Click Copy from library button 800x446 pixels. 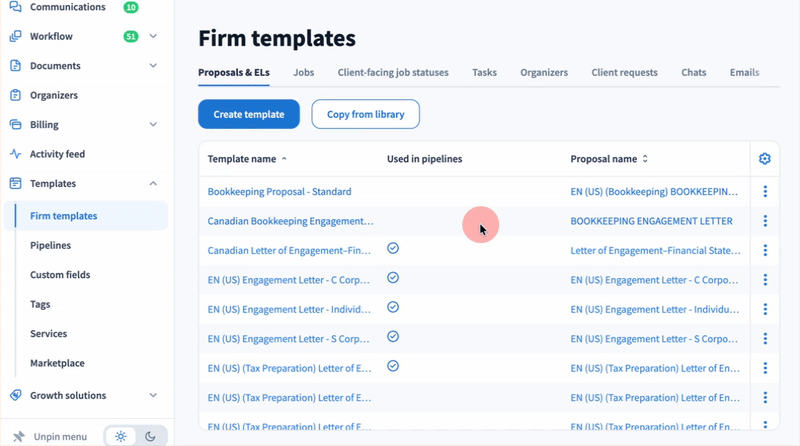pos(365,115)
